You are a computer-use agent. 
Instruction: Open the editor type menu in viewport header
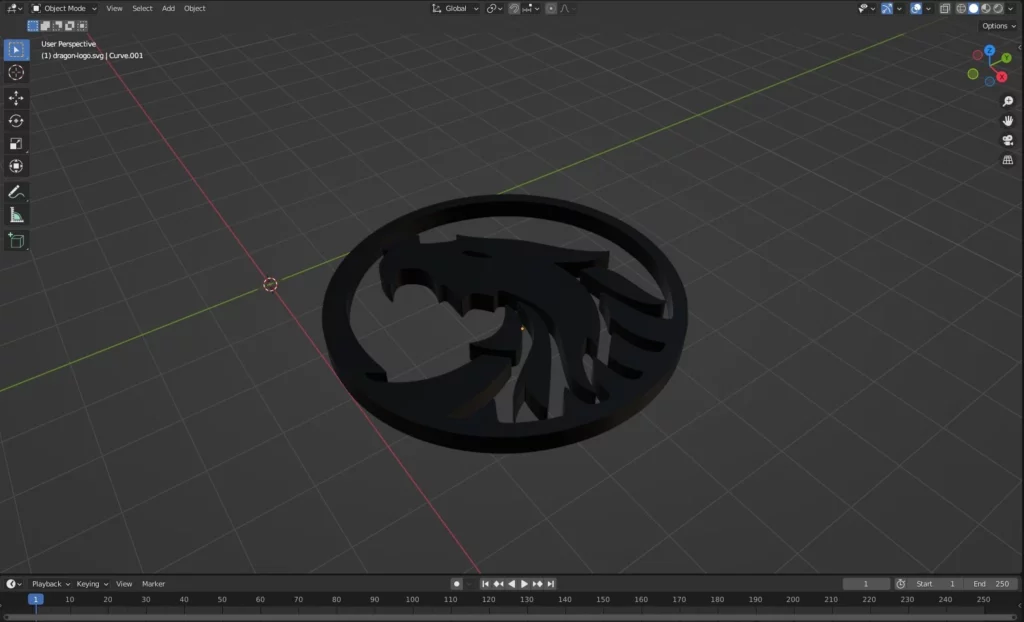pyautogui.click(x=14, y=8)
